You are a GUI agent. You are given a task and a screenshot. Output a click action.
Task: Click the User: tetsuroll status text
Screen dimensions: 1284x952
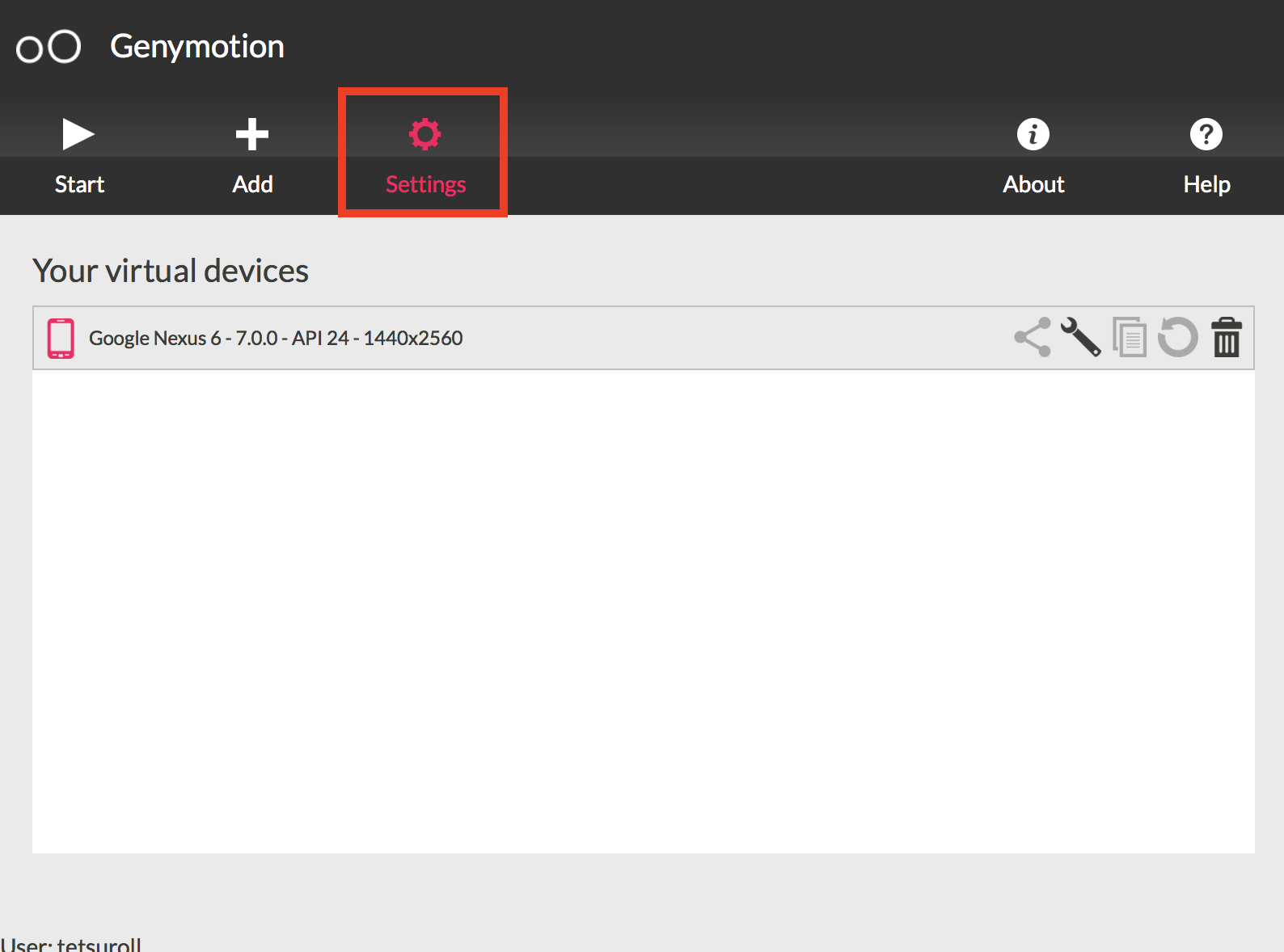point(71,944)
